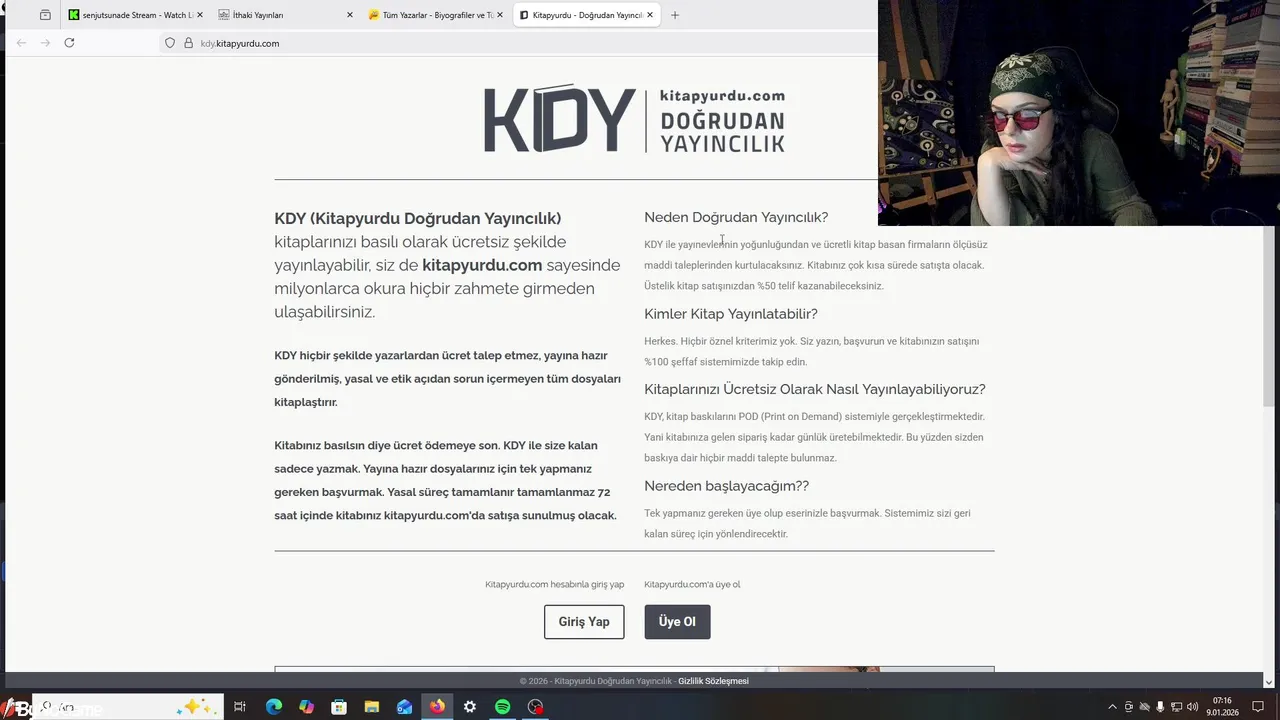Click the browser forward arrow
The image size is (1280, 720).
pyautogui.click(x=45, y=43)
